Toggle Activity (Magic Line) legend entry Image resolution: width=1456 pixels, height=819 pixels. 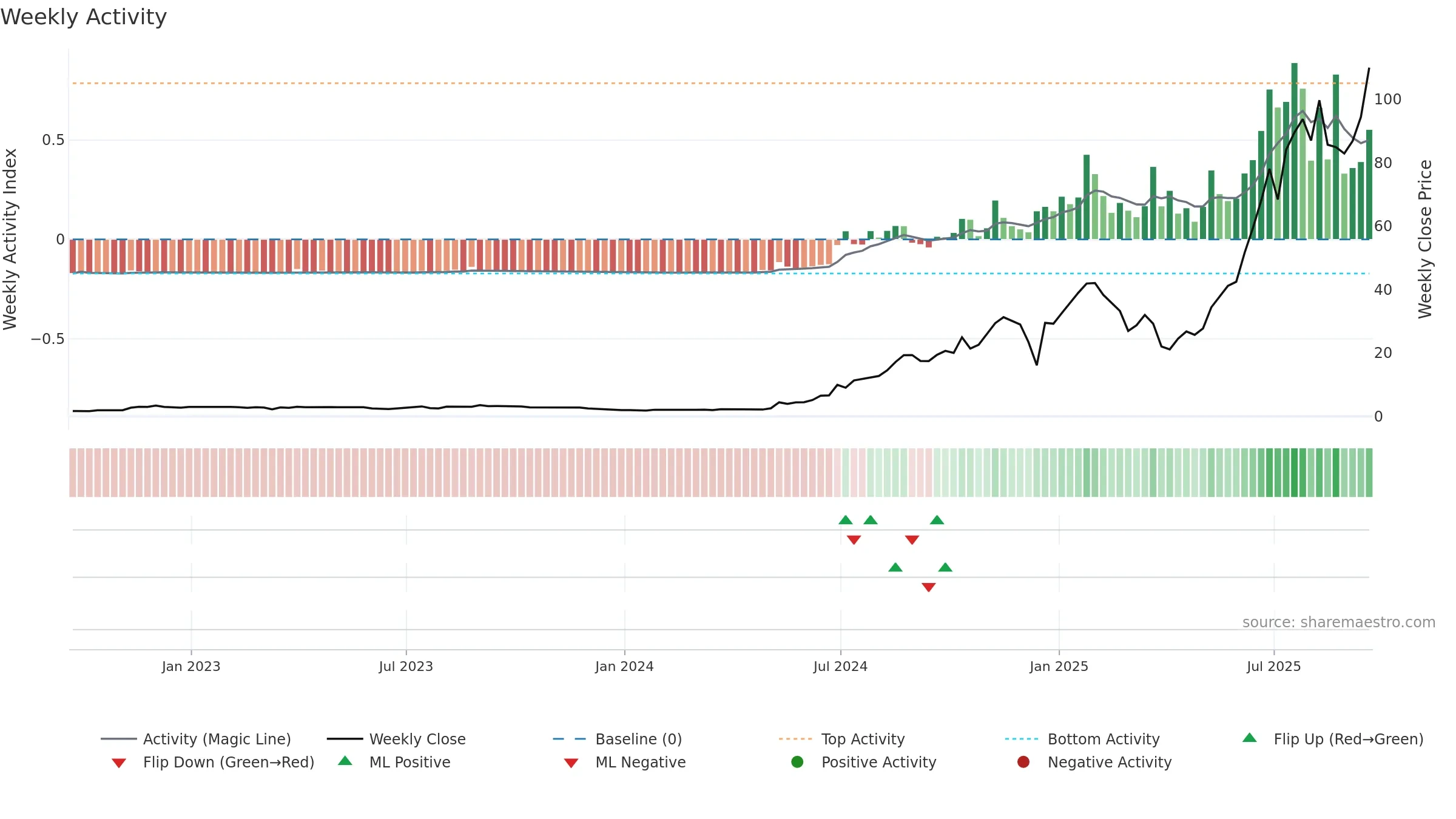[196, 739]
